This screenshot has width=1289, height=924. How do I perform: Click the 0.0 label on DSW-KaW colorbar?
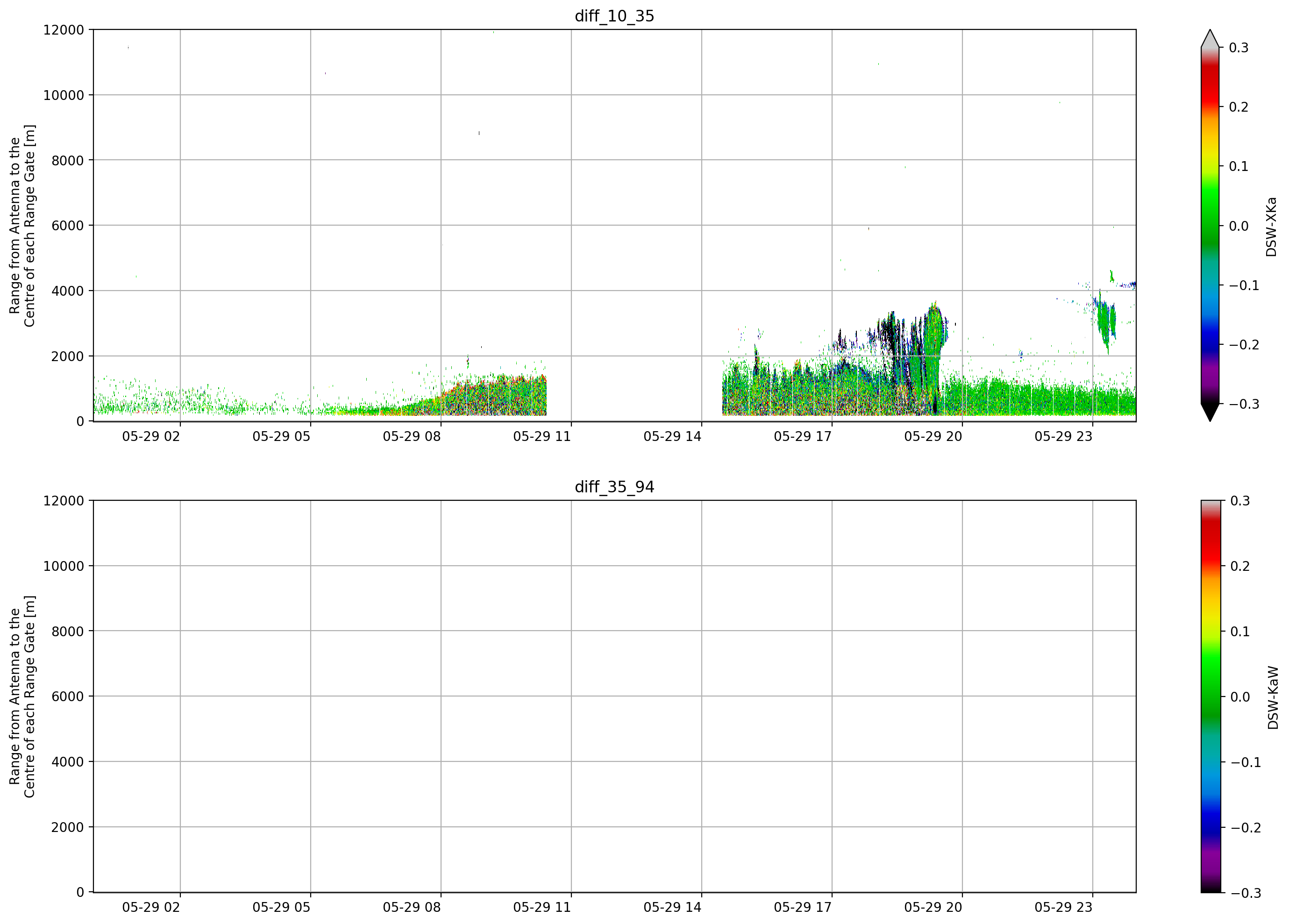coord(1240,697)
